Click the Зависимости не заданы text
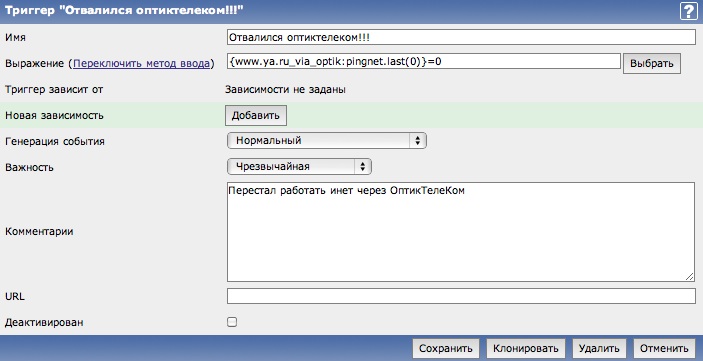 click(285, 90)
